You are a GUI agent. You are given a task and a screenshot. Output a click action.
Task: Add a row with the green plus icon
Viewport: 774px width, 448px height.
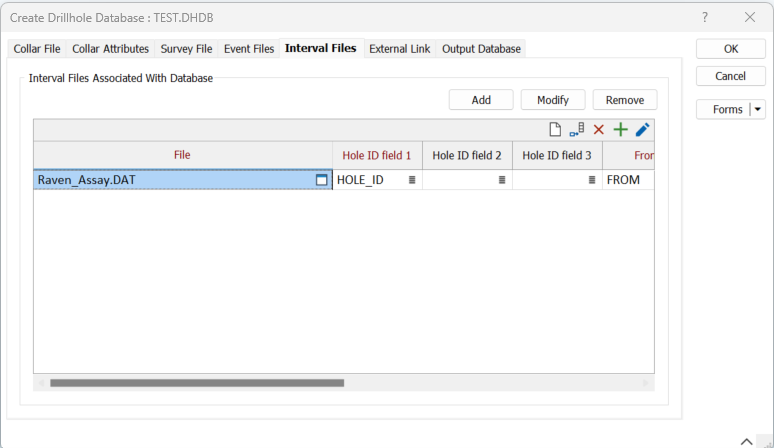coord(621,129)
